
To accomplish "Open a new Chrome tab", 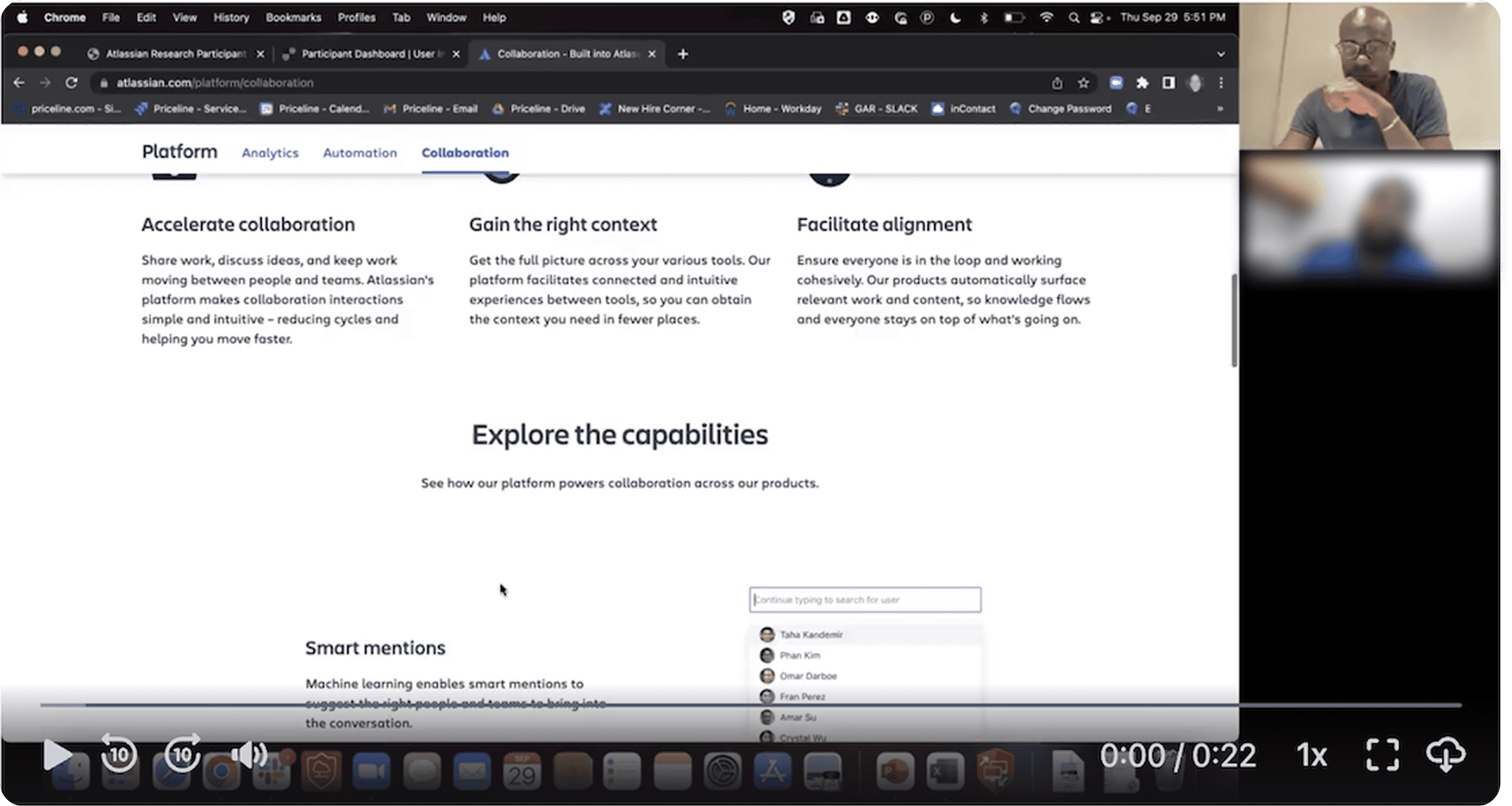I will (x=683, y=54).
